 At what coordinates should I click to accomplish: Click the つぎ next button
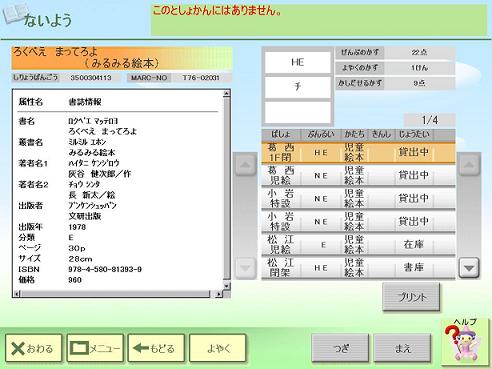tap(340, 348)
